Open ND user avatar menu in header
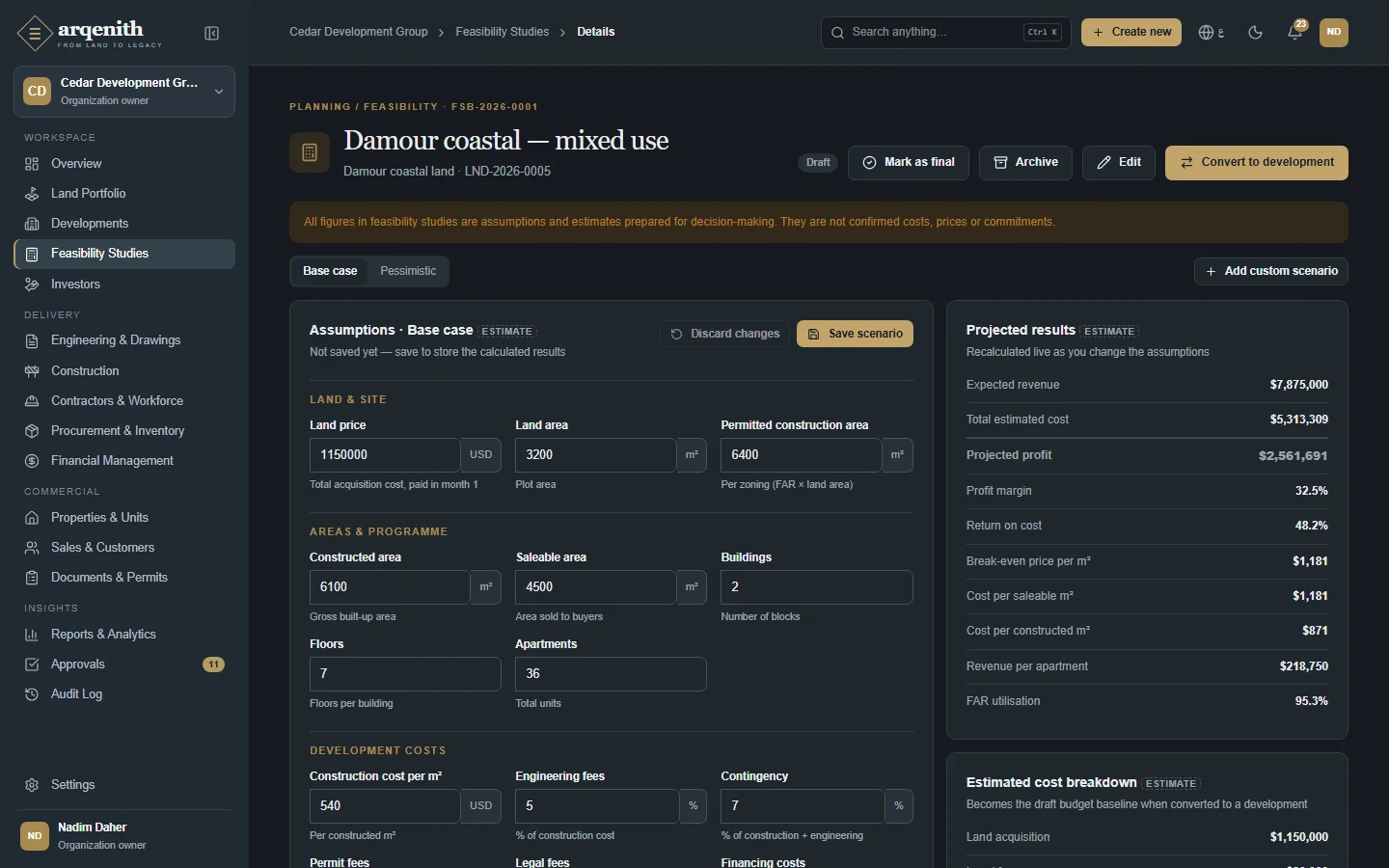The width and height of the screenshot is (1389, 868). click(x=1334, y=33)
